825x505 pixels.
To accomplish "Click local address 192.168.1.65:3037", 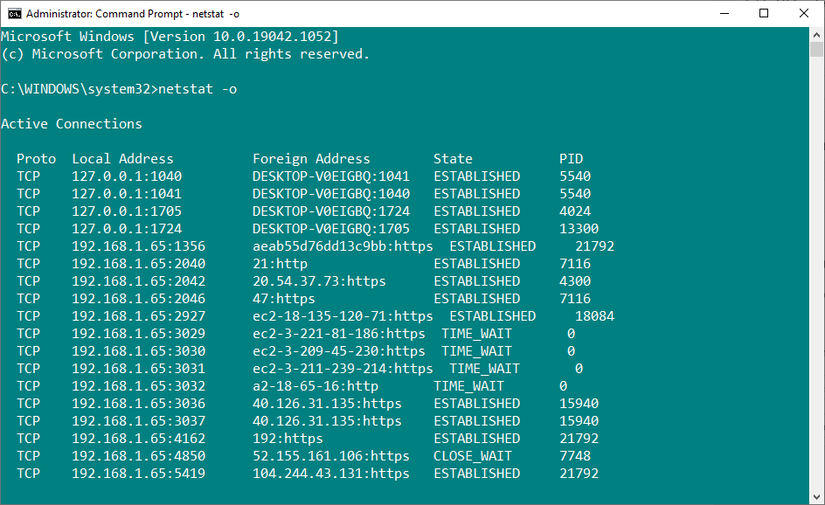I will (x=138, y=421).
